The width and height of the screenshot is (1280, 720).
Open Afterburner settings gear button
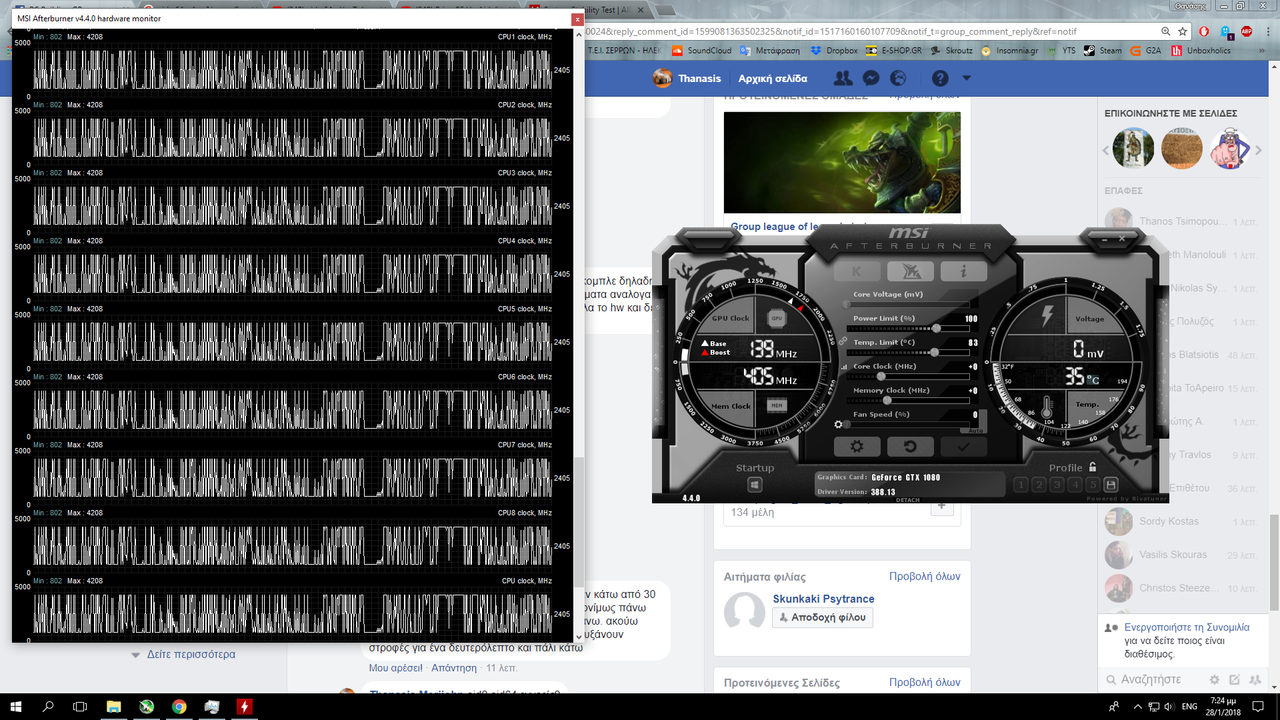click(x=857, y=447)
